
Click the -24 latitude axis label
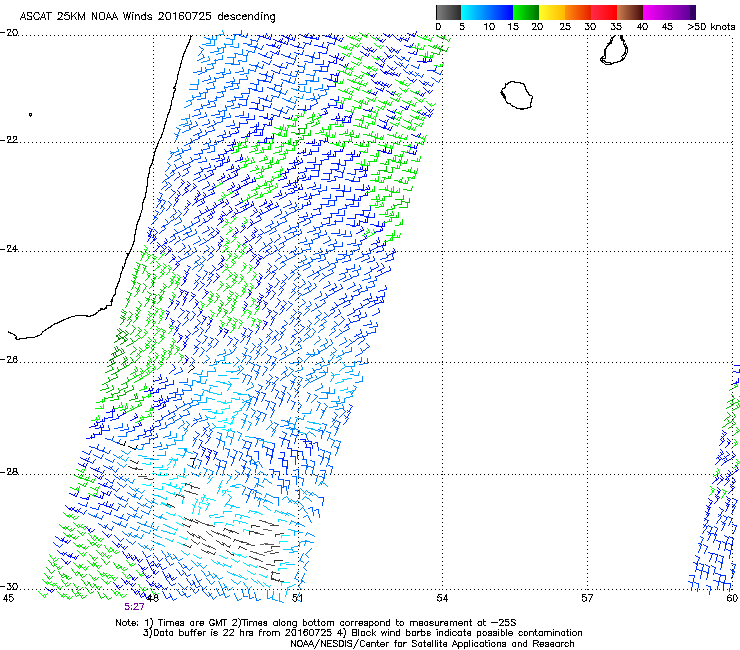[x=9, y=249]
